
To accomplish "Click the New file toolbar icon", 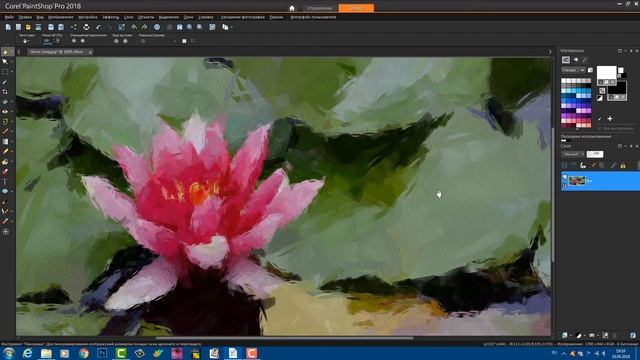I will point(8,27).
